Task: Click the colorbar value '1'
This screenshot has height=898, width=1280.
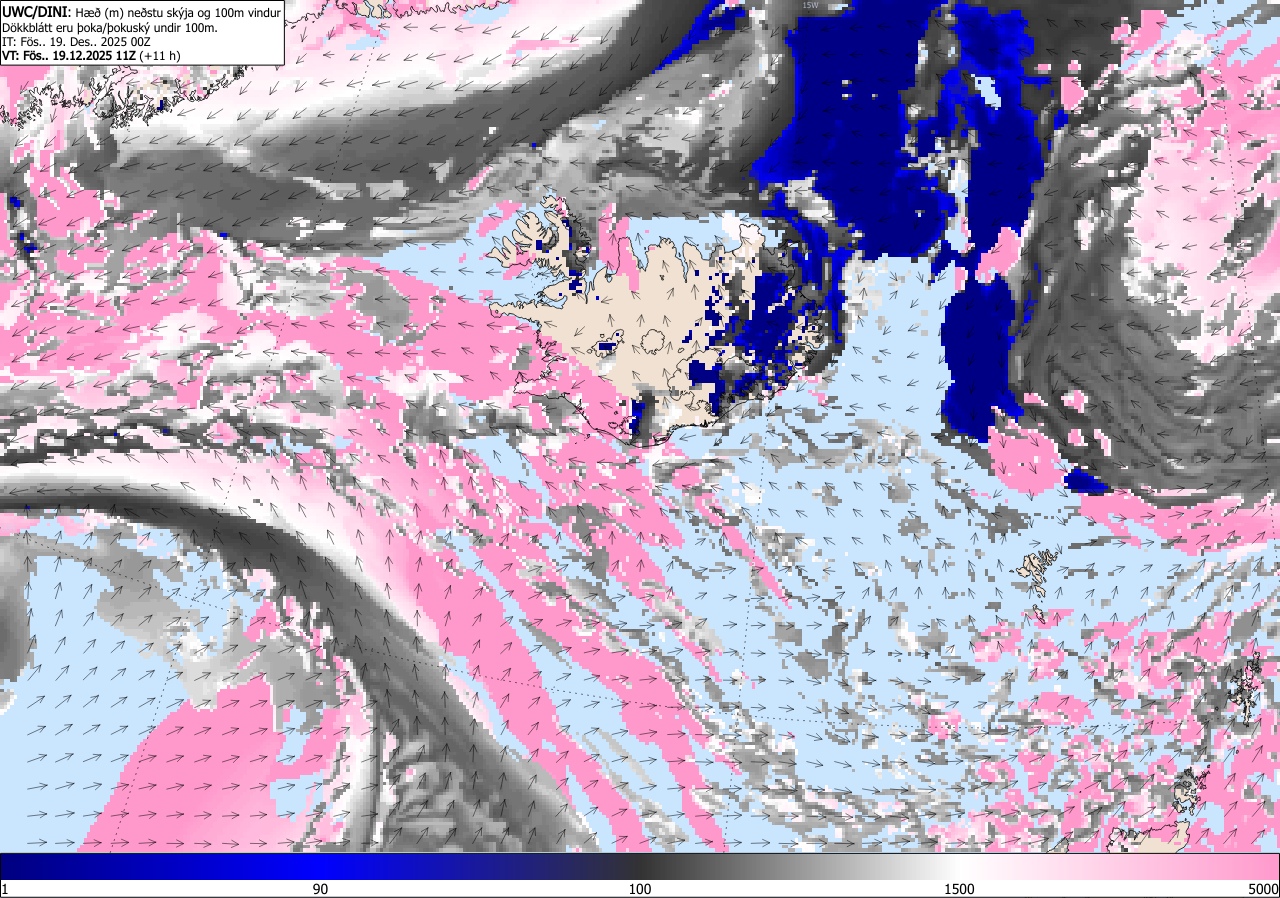Action: tap(5, 889)
